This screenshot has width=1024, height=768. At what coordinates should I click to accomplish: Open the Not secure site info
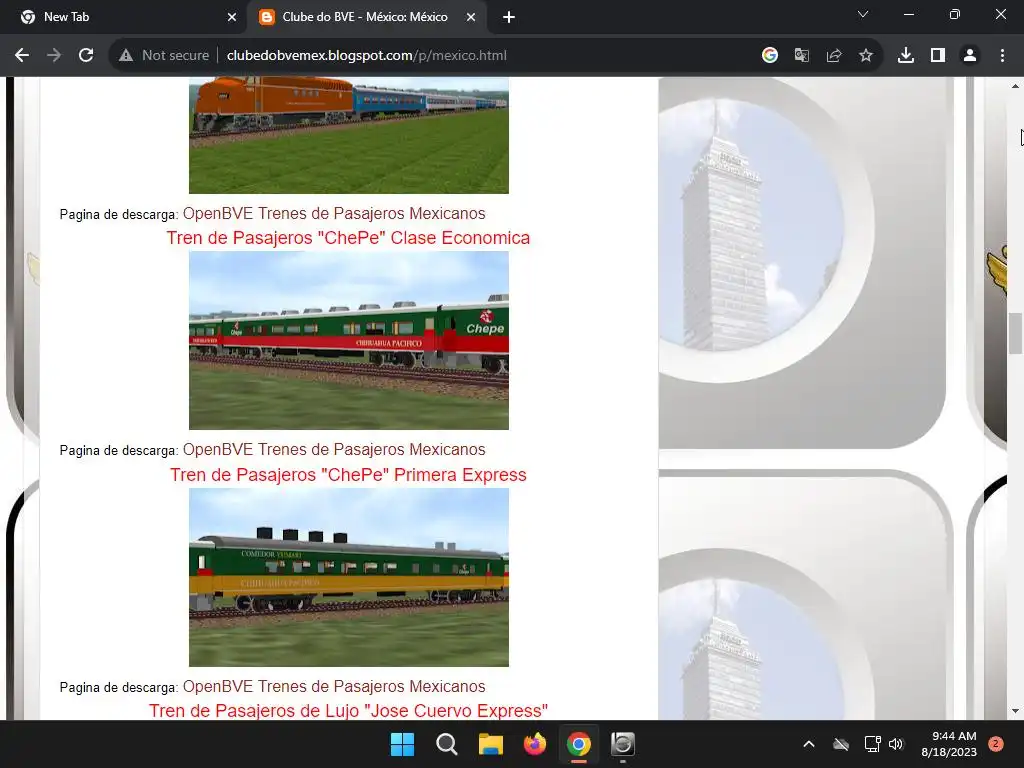164,56
